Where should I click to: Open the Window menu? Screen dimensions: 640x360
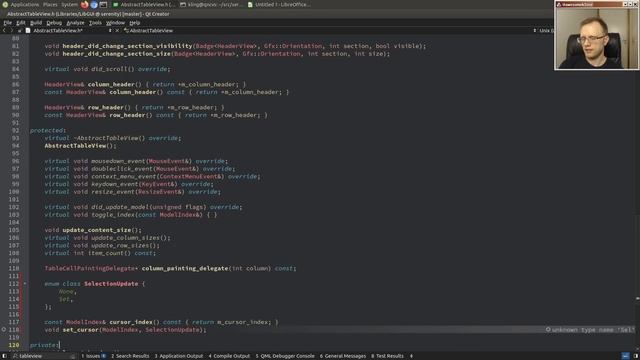(115, 23)
